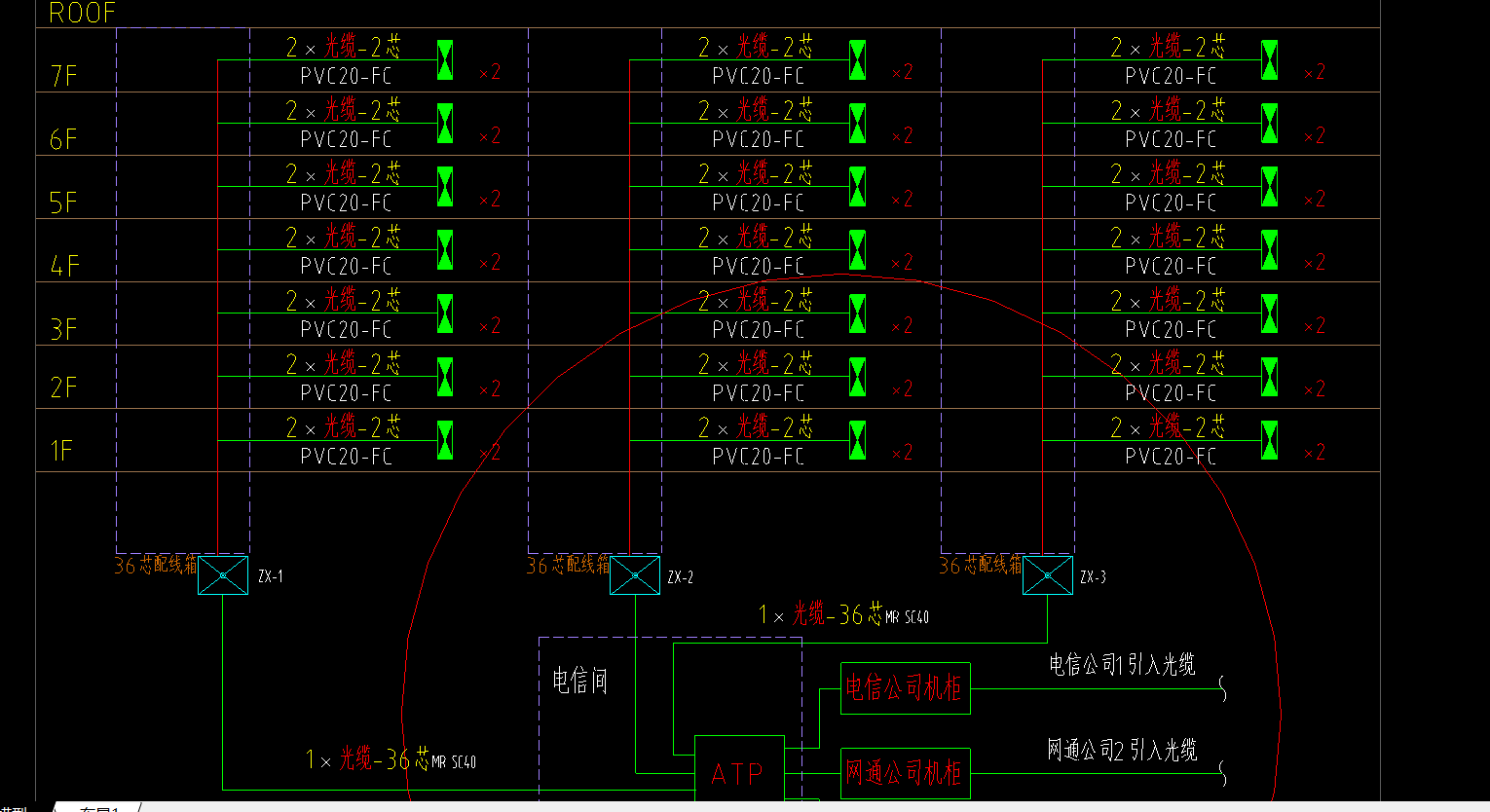Click the ZX-1 text label
The height and width of the screenshot is (812, 1490).
click(271, 576)
